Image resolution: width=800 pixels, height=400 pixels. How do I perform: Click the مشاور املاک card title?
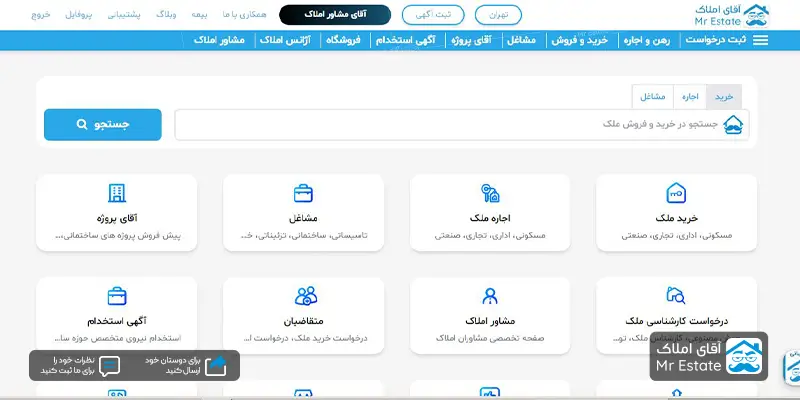490,321
